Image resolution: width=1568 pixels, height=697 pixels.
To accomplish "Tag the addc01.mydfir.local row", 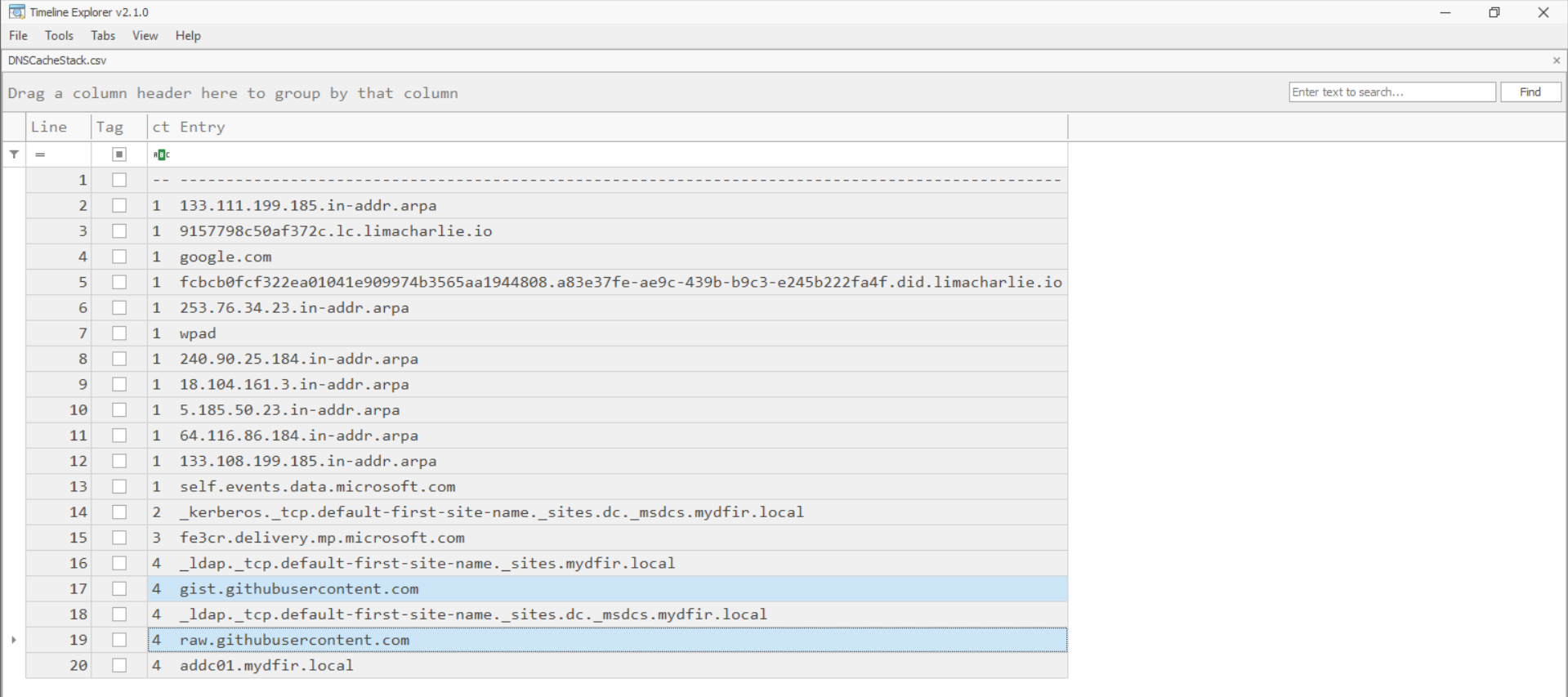I will pyautogui.click(x=119, y=665).
